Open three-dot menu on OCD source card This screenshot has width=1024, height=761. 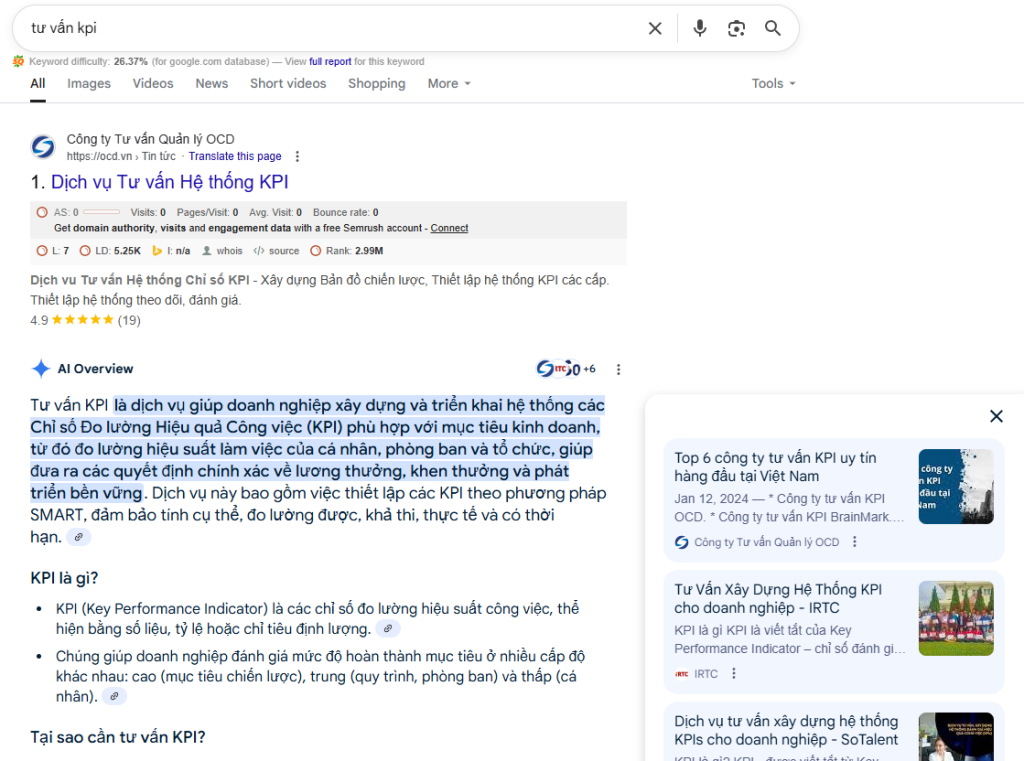coord(854,542)
